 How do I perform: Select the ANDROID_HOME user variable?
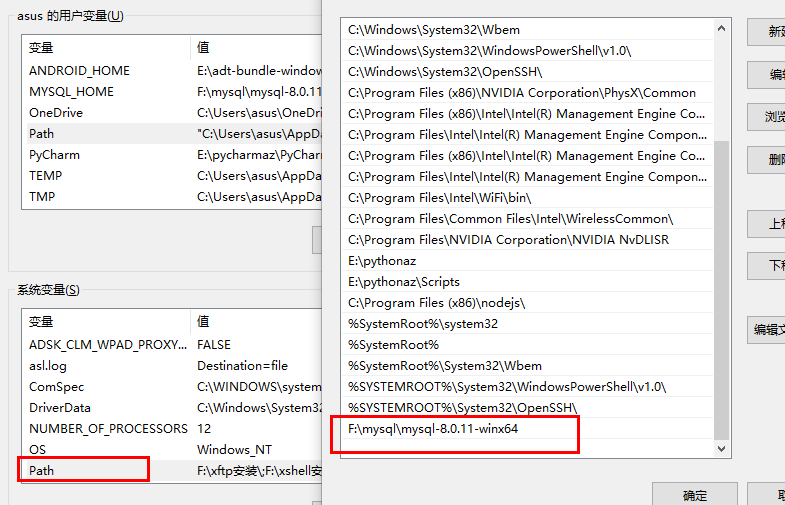click(x=174, y=71)
